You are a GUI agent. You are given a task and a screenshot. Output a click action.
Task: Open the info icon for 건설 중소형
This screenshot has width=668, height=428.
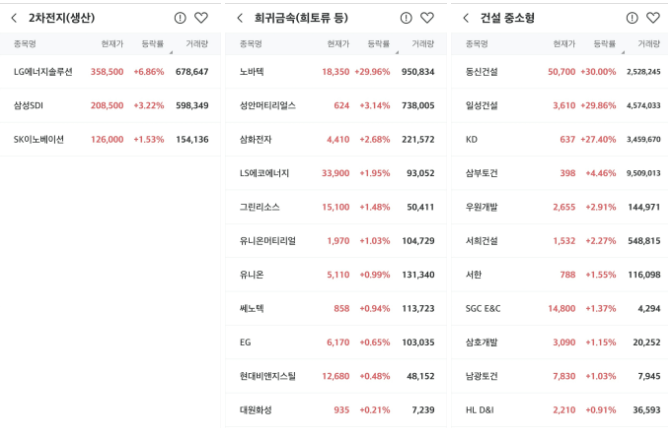pos(632,18)
